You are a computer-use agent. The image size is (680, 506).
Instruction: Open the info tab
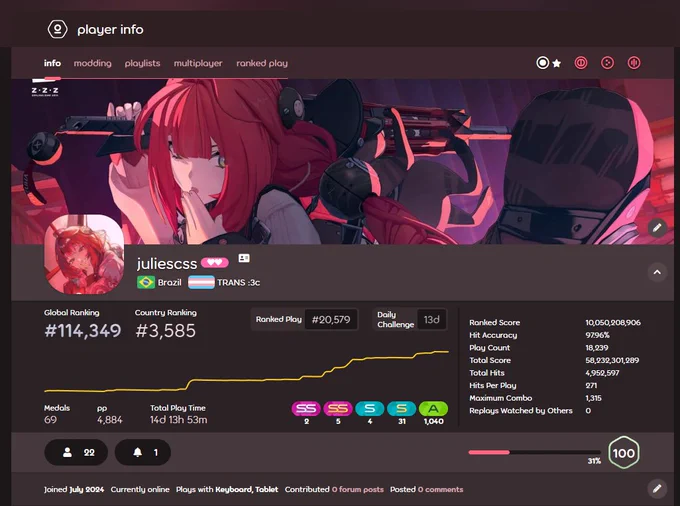click(x=52, y=63)
